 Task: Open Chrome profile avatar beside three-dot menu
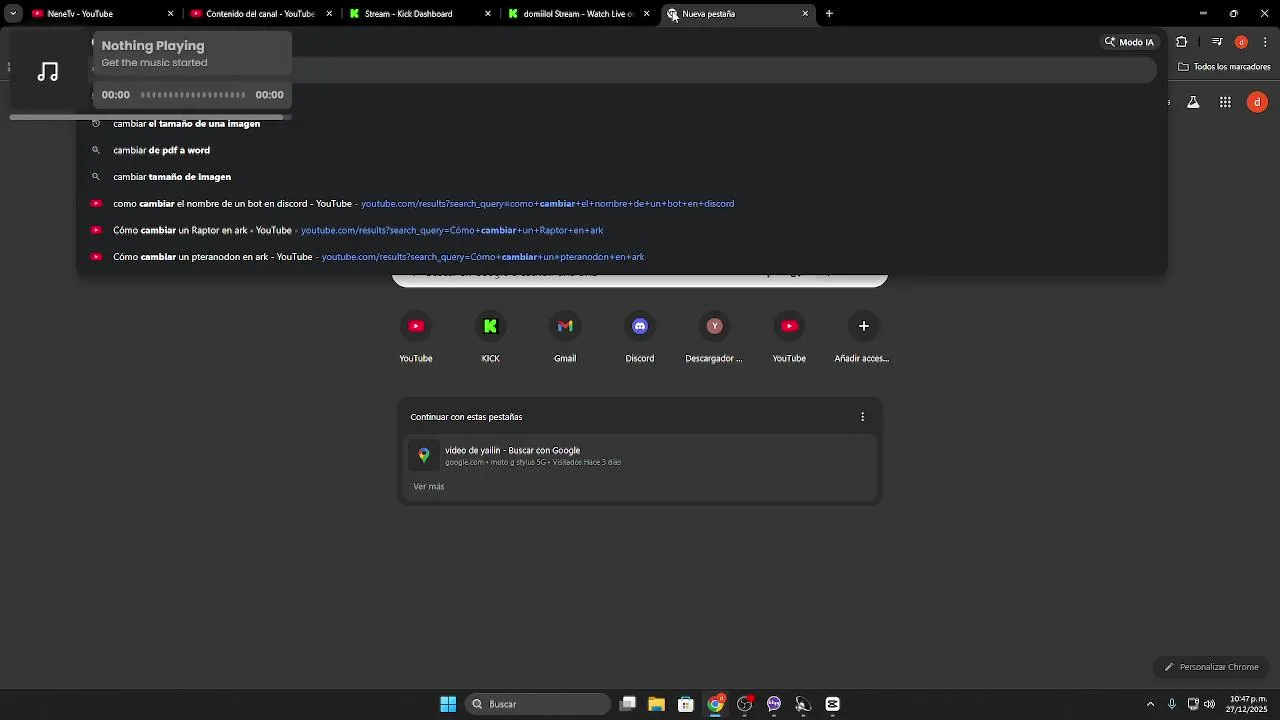point(1241,42)
